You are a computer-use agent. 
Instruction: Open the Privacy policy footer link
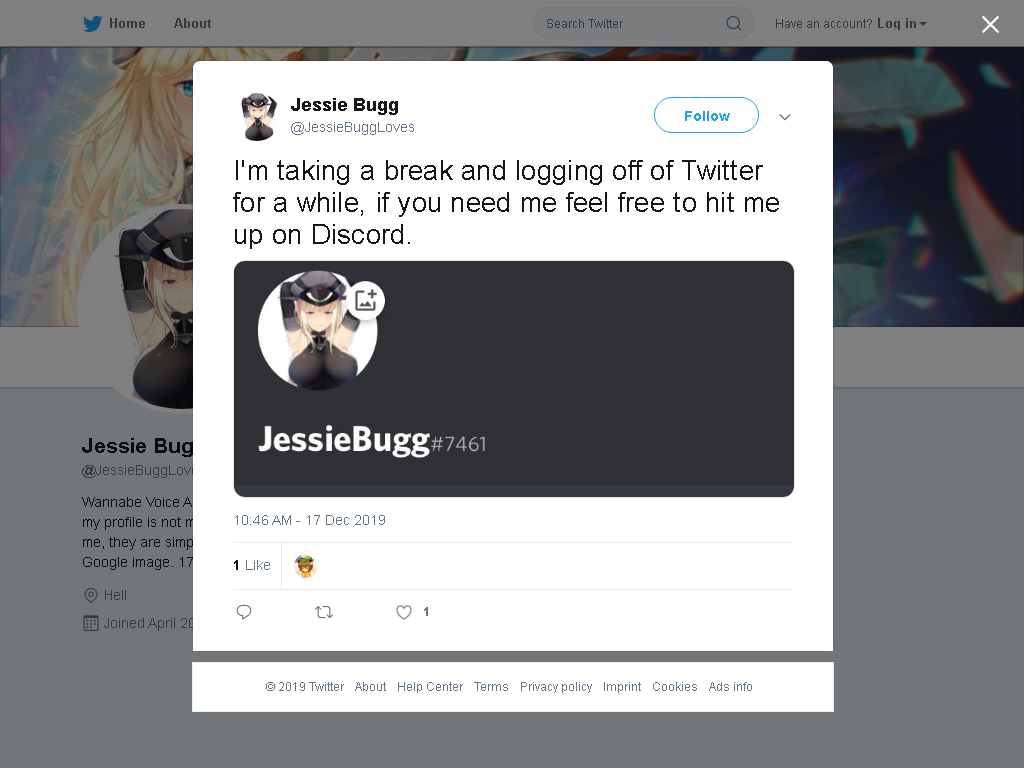[556, 687]
